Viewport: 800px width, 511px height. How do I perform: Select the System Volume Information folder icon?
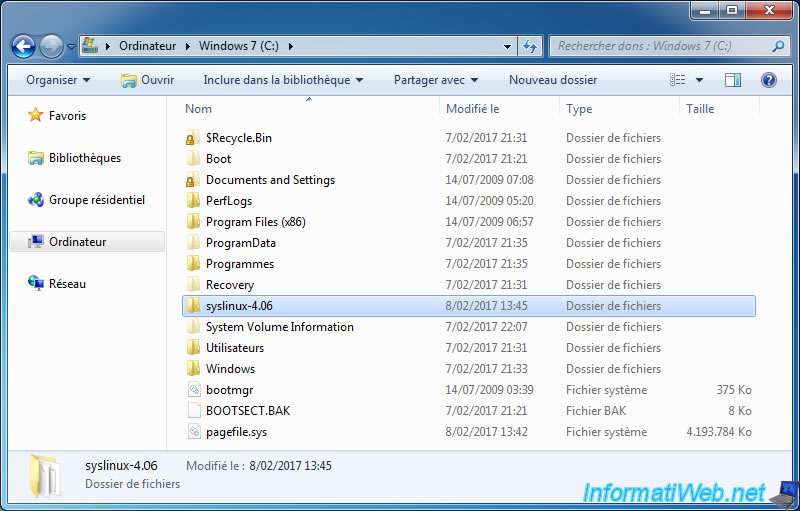(x=193, y=326)
